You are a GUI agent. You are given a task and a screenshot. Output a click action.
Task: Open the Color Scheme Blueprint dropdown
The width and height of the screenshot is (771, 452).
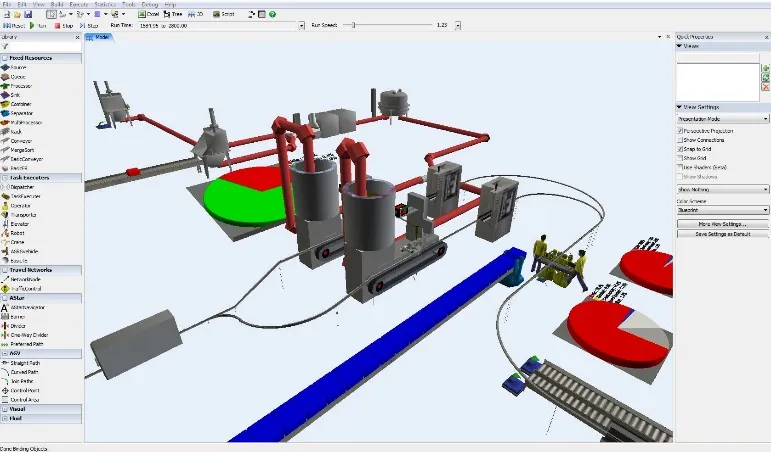pyautogui.click(x=723, y=211)
